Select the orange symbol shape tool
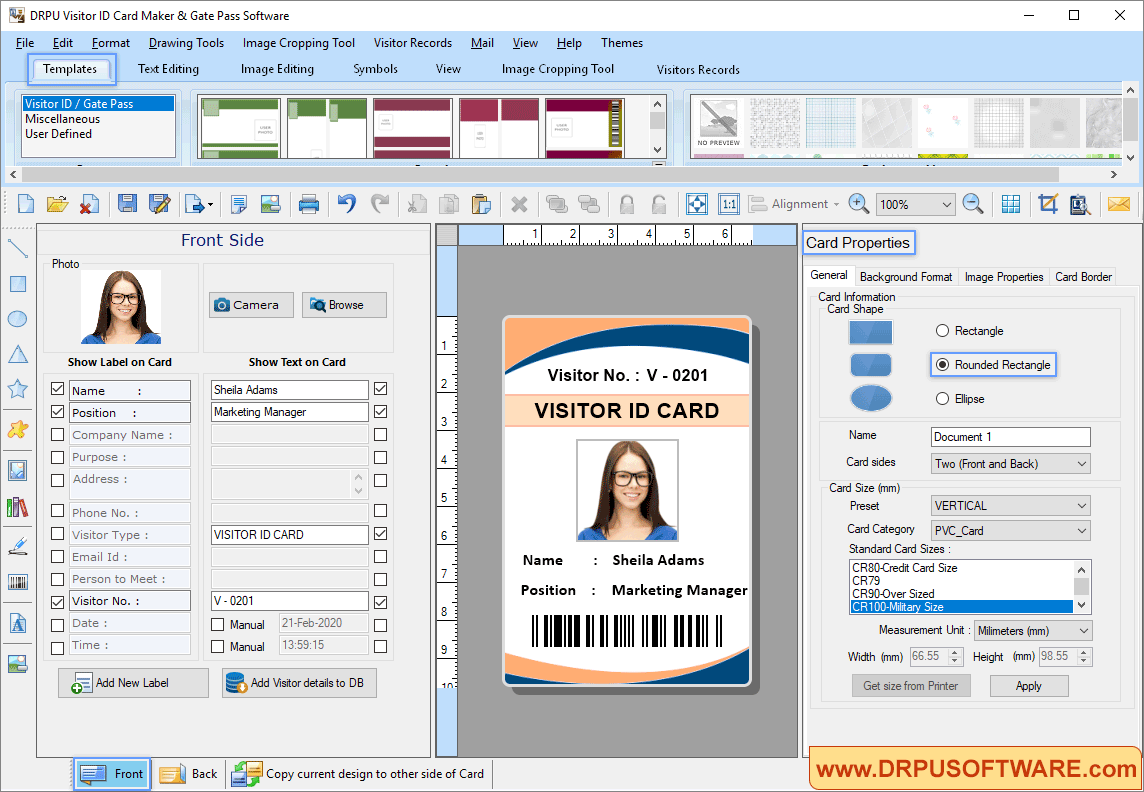The image size is (1144, 792). coord(18,430)
